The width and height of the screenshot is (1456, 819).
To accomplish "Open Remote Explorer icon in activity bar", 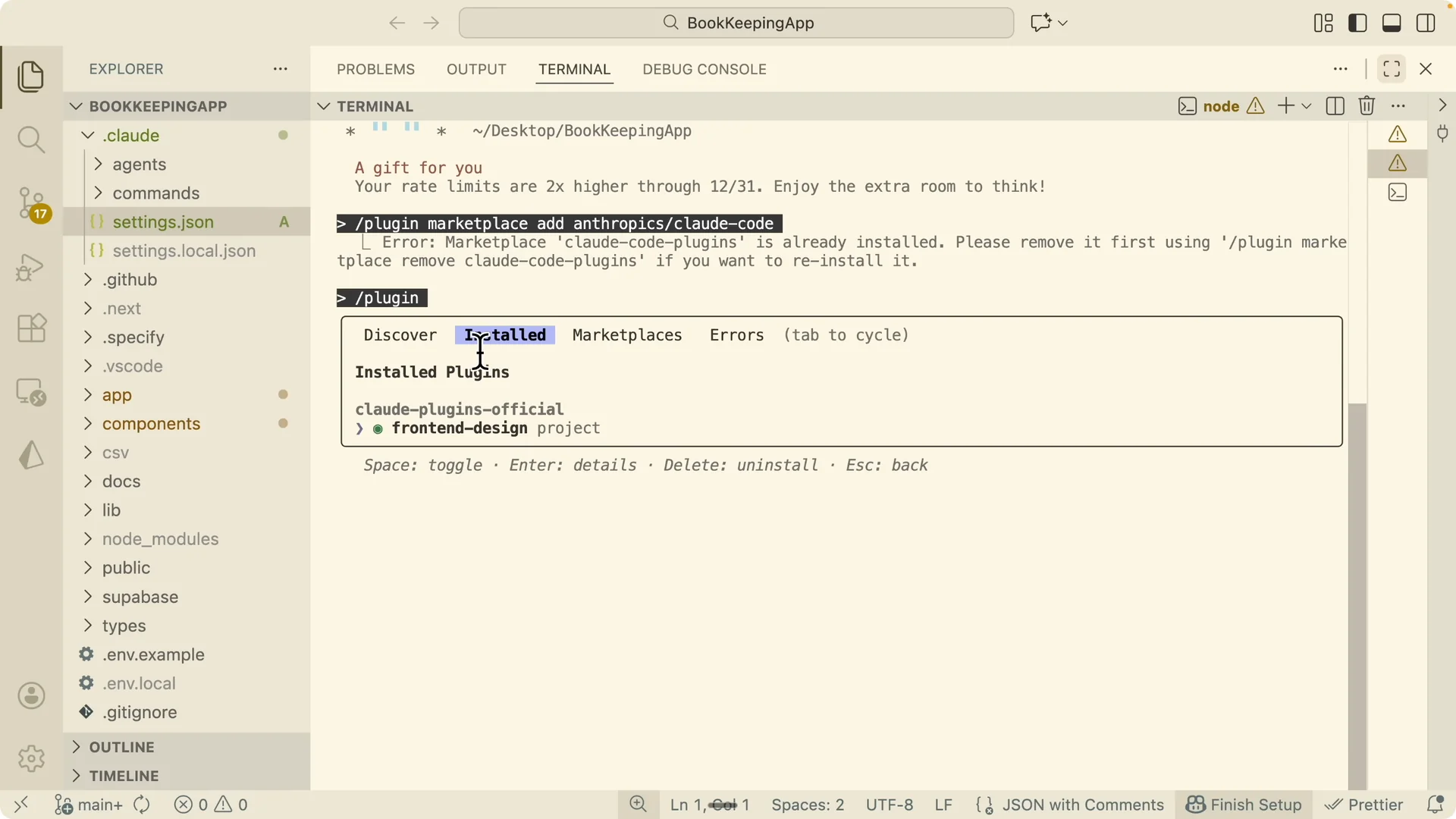I will (x=31, y=392).
